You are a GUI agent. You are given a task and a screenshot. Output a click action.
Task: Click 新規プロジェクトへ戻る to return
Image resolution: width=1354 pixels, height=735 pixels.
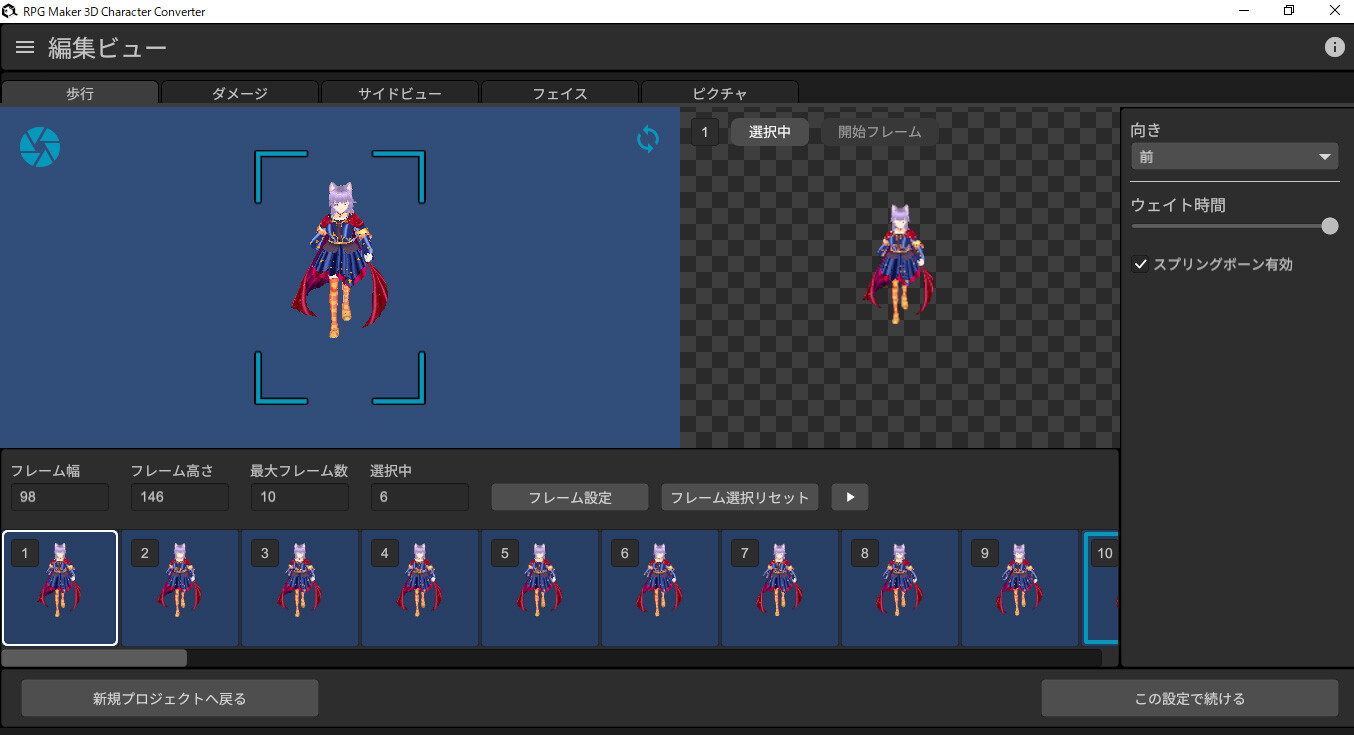pos(169,697)
